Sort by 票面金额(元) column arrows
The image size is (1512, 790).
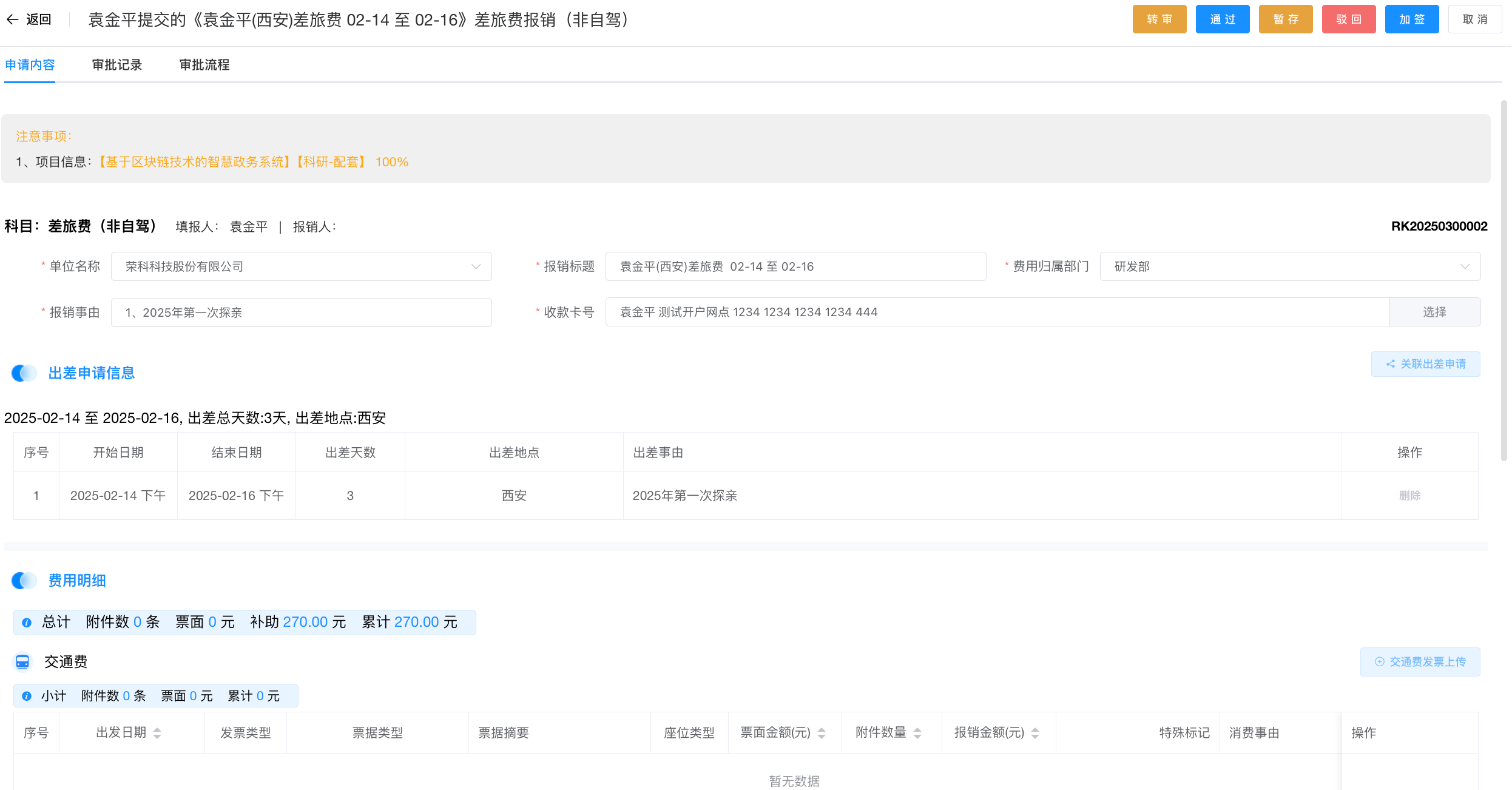click(x=822, y=733)
